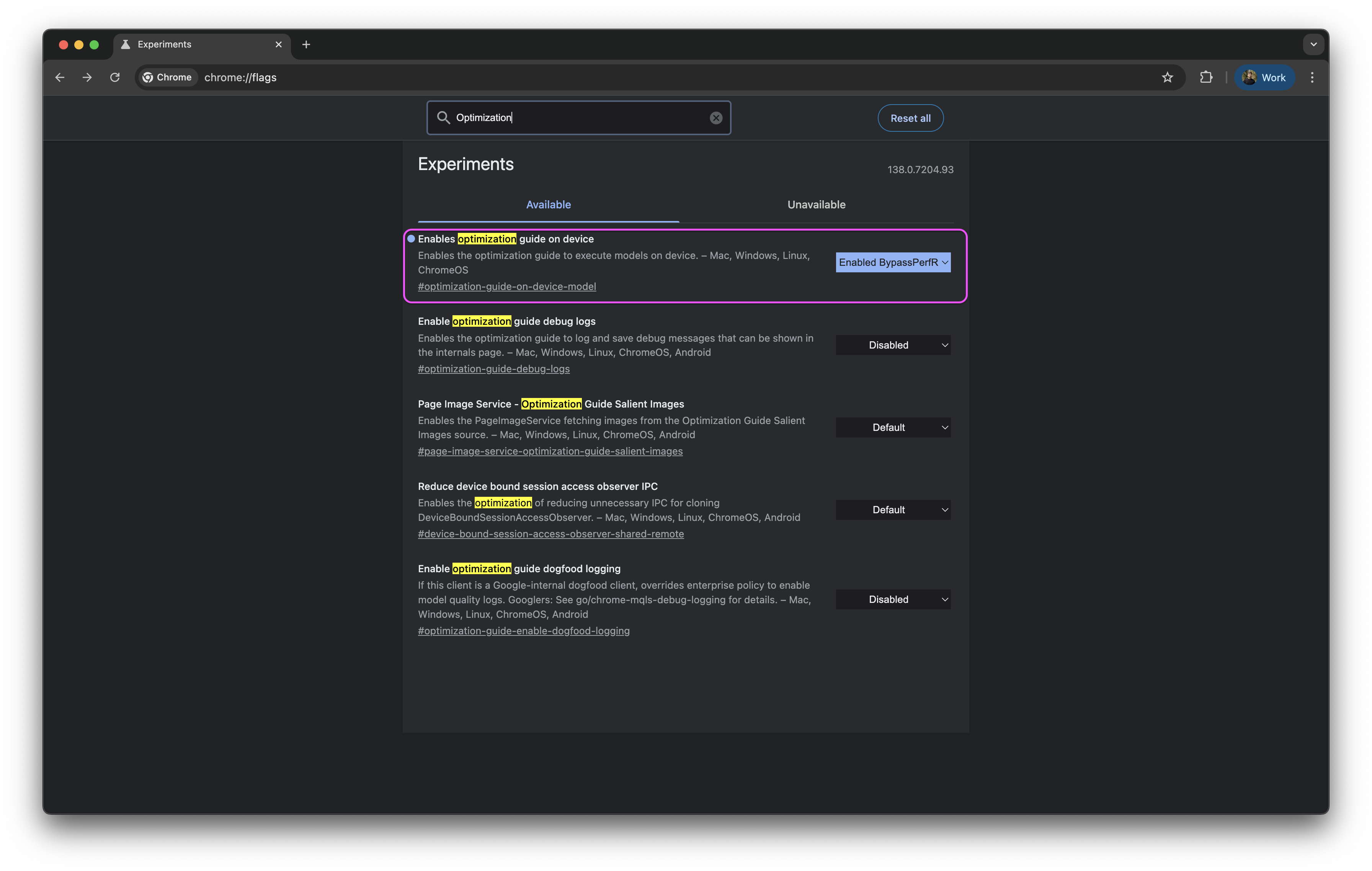Open Enabled BypassPerfR dropdown
This screenshot has height=871, width=1372.
[893, 262]
